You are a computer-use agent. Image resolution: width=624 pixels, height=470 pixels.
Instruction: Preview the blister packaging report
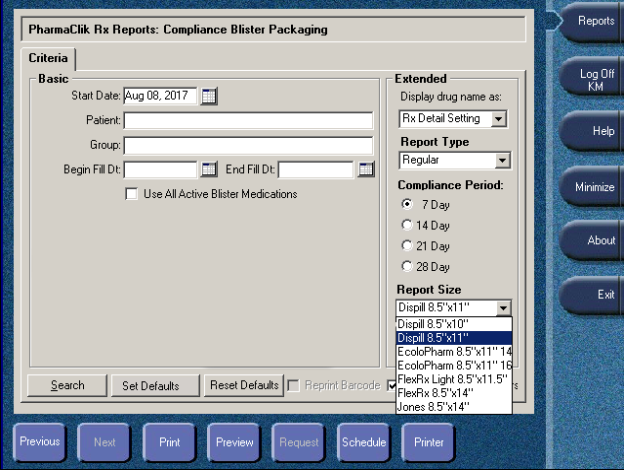pos(234,442)
